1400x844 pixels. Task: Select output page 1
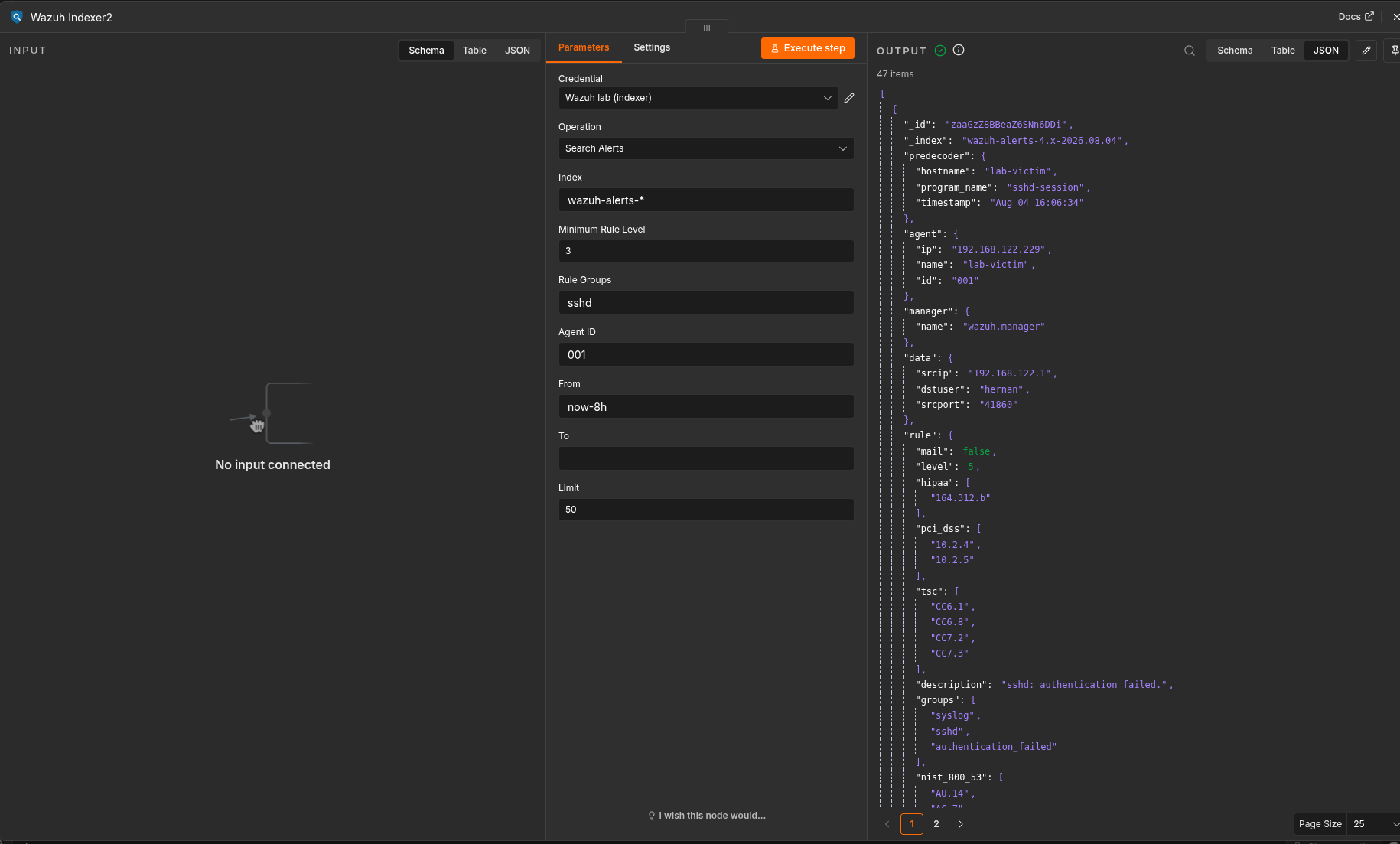(x=912, y=824)
